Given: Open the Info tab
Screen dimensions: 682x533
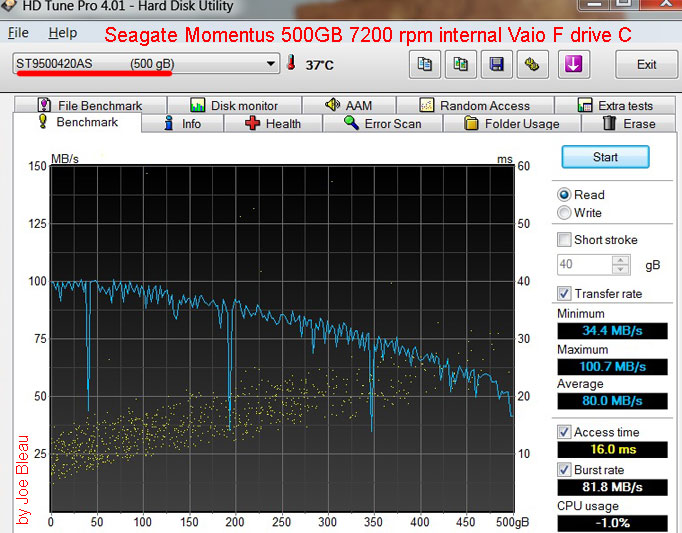Looking at the screenshot, I should (182, 124).
